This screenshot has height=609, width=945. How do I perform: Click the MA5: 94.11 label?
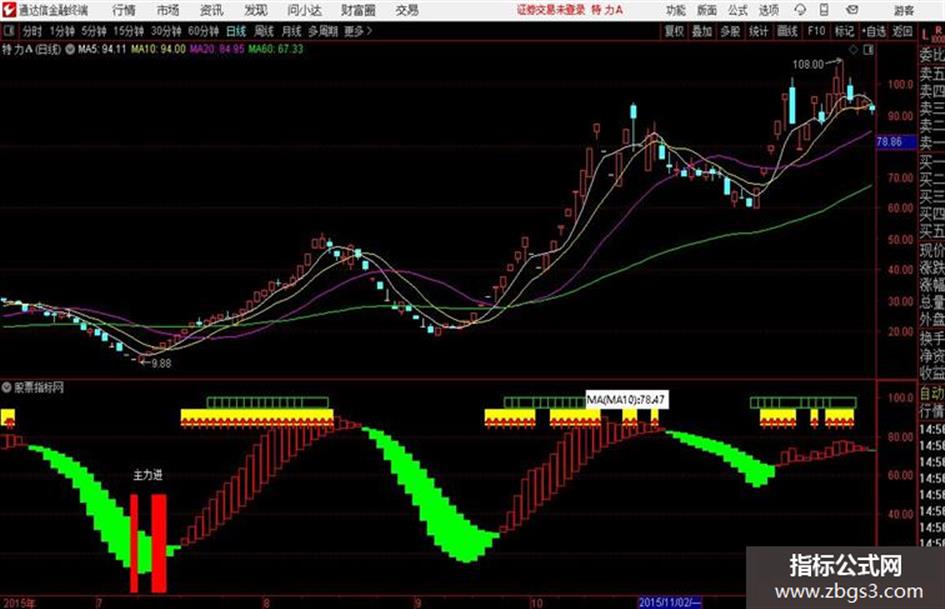(x=102, y=49)
